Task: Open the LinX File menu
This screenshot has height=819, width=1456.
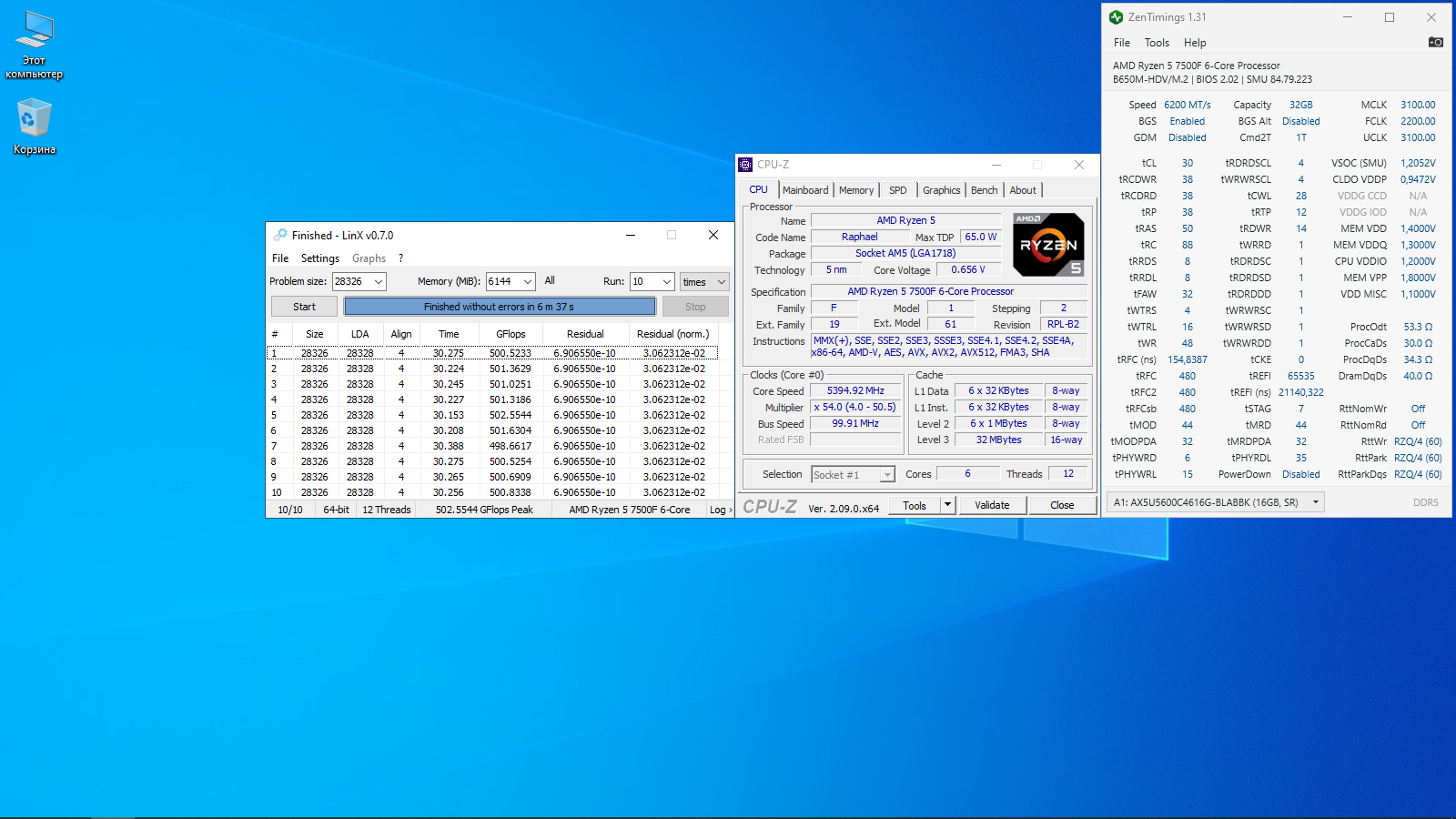Action: (280, 258)
